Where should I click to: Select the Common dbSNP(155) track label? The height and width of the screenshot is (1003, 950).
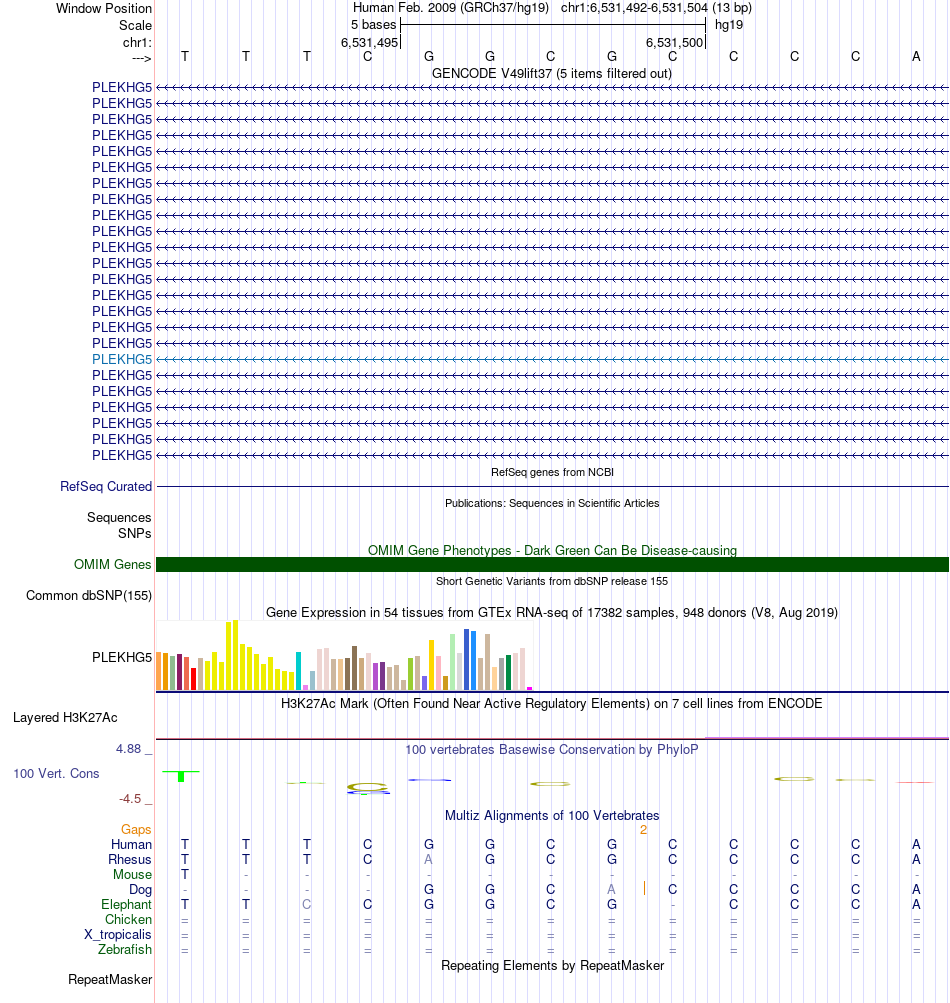(x=89, y=596)
